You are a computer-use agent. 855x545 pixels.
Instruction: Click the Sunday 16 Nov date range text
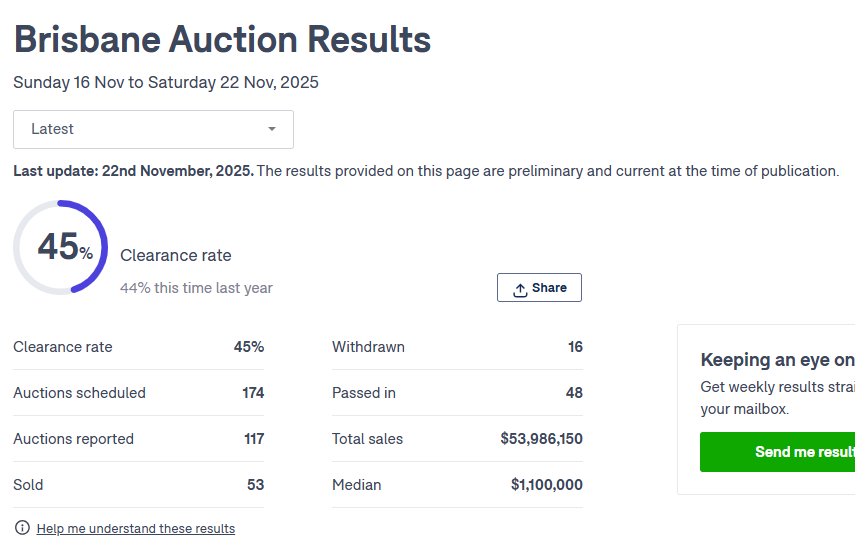pos(166,82)
